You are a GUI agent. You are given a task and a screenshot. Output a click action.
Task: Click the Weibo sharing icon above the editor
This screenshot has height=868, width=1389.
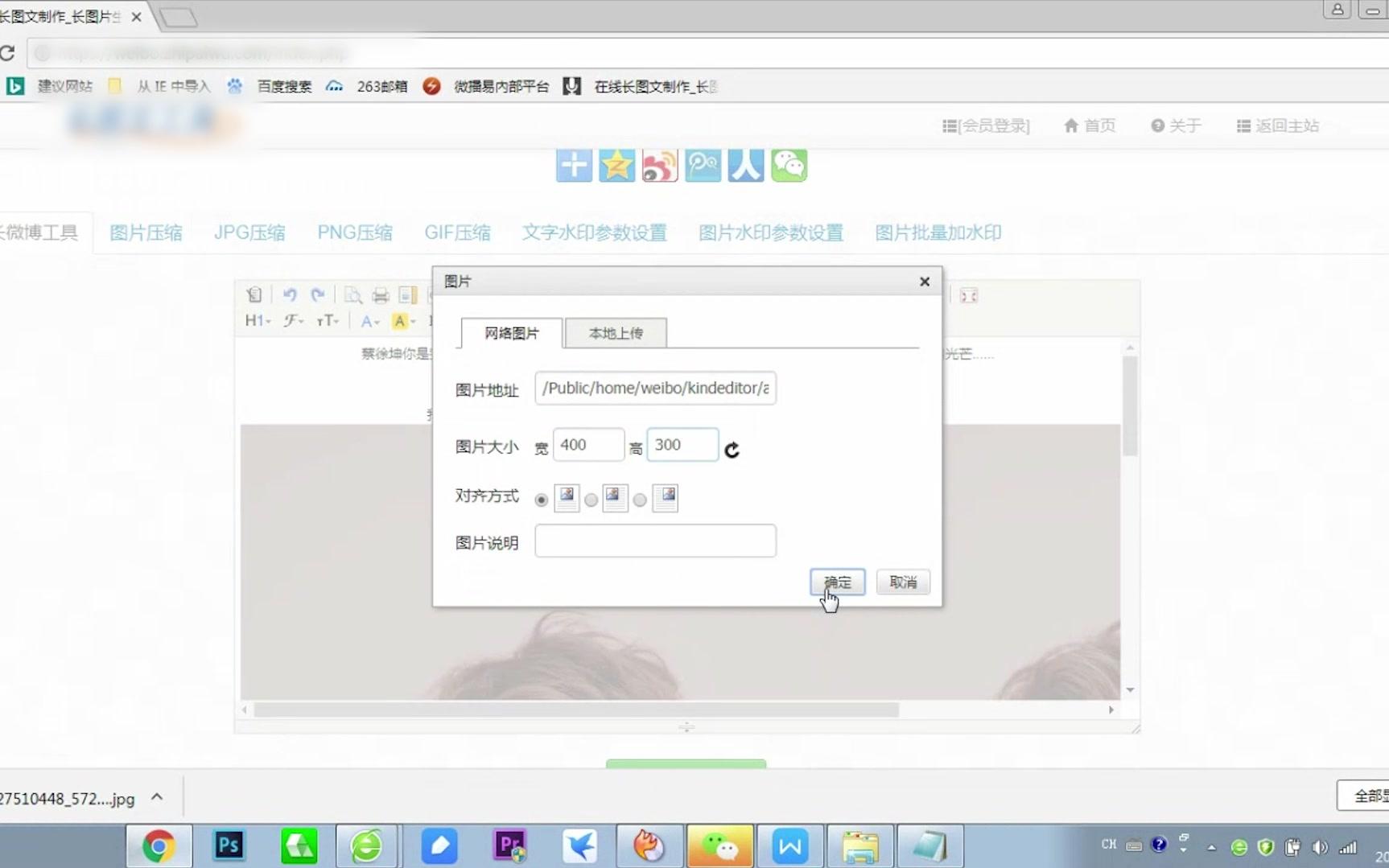point(659,165)
